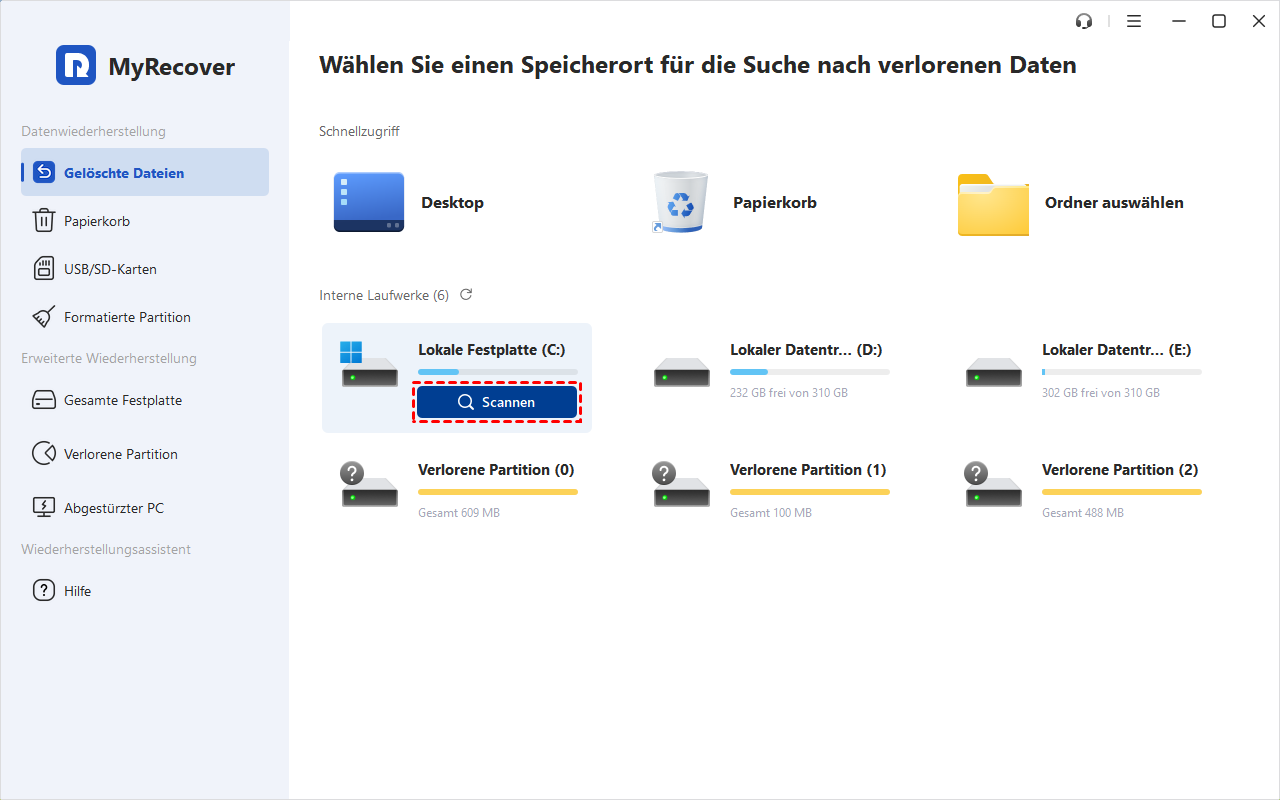The image size is (1280, 800).
Task: Open USB/SD-Karten recovery section
Action: (x=110, y=269)
